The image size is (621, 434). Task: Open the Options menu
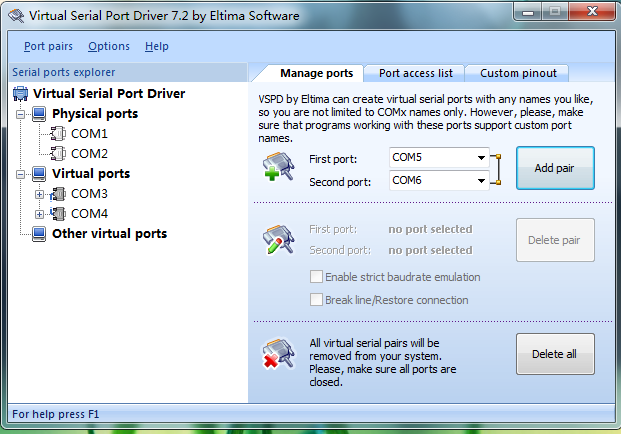click(x=109, y=46)
